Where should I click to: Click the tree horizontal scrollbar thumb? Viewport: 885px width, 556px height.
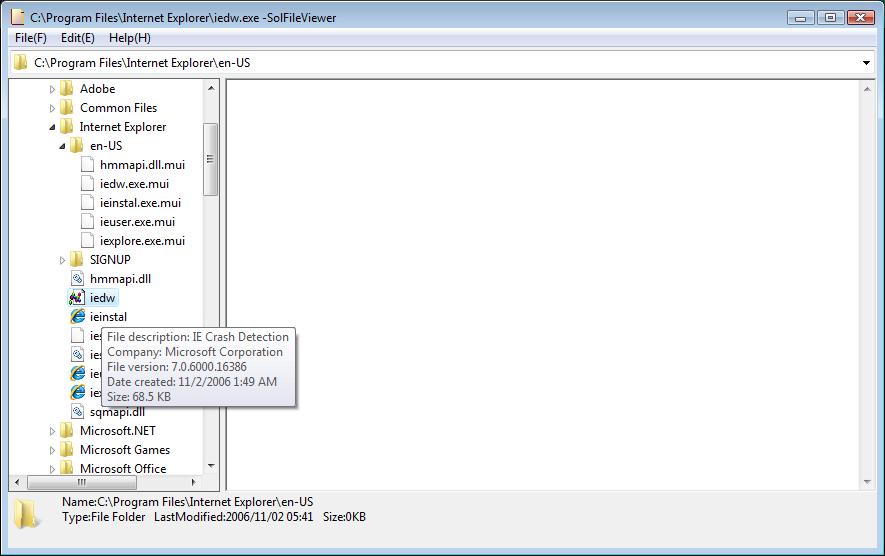point(82,482)
